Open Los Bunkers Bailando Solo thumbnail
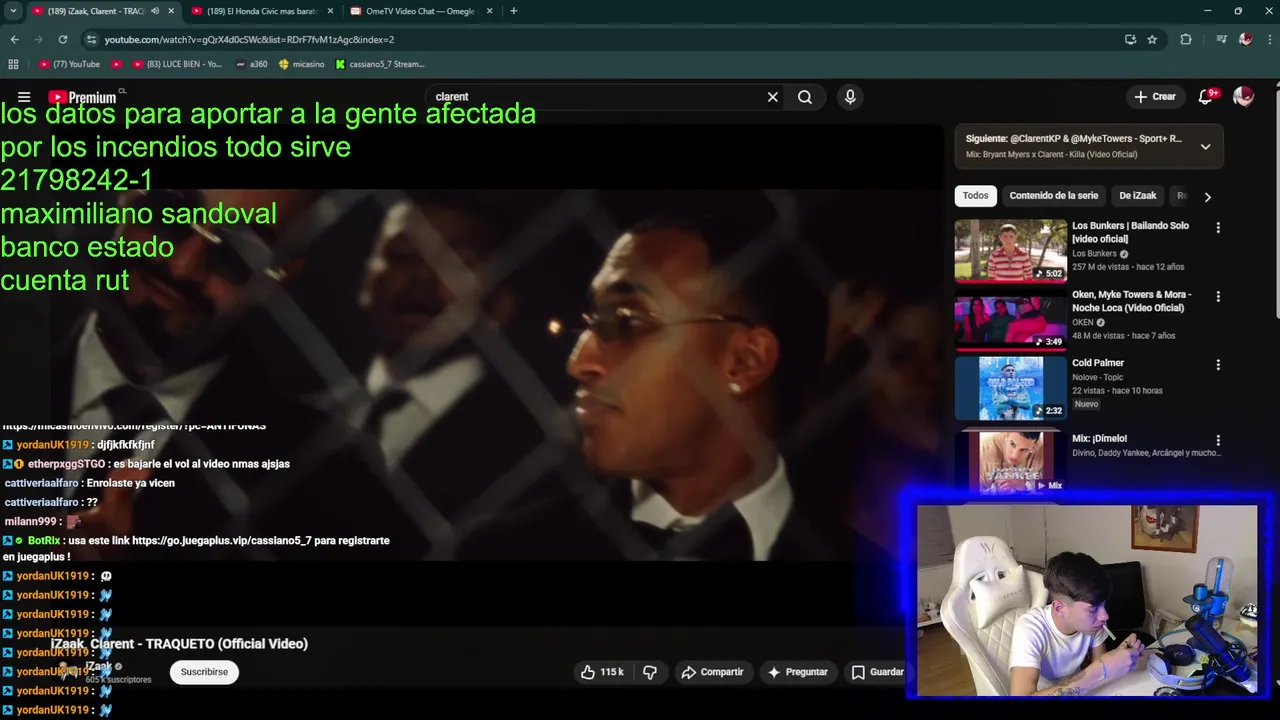1280x720 pixels. (1010, 252)
